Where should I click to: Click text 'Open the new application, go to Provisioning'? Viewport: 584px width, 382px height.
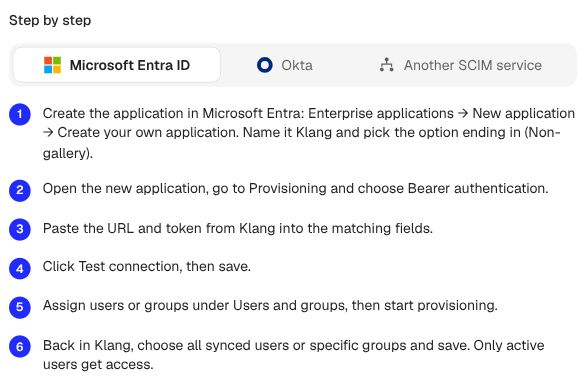pyautogui.click(x=184, y=188)
